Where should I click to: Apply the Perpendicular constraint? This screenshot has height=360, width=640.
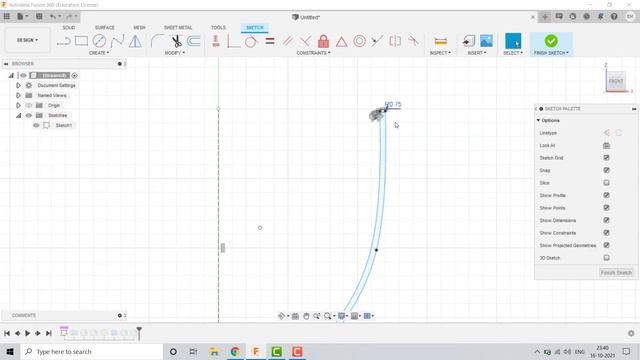click(305, 41)
